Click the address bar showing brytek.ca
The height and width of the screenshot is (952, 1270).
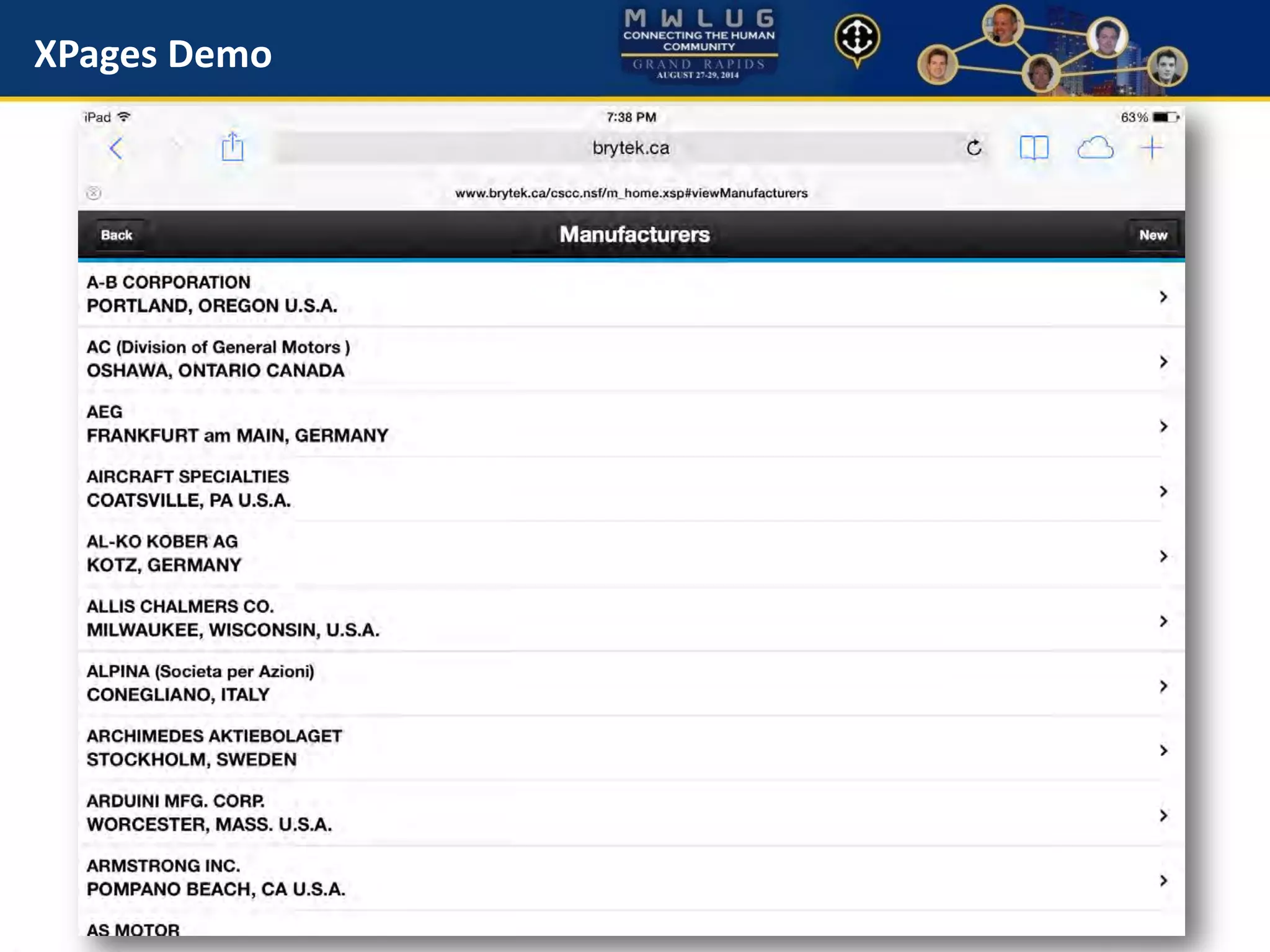(x=631, y=148)
